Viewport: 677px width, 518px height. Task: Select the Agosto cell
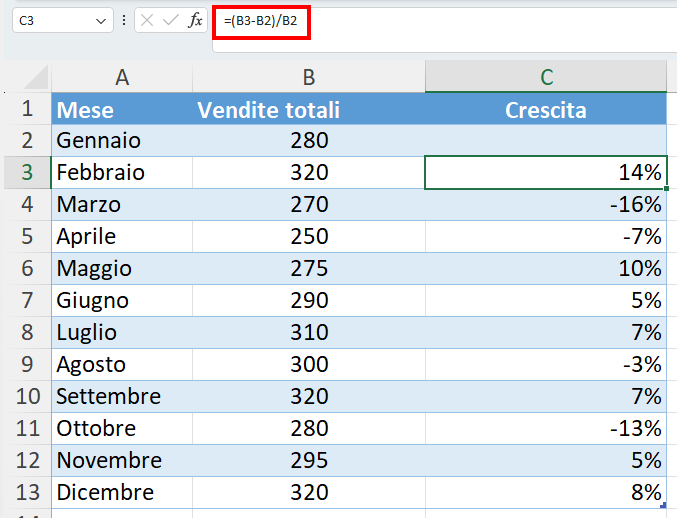122,364
